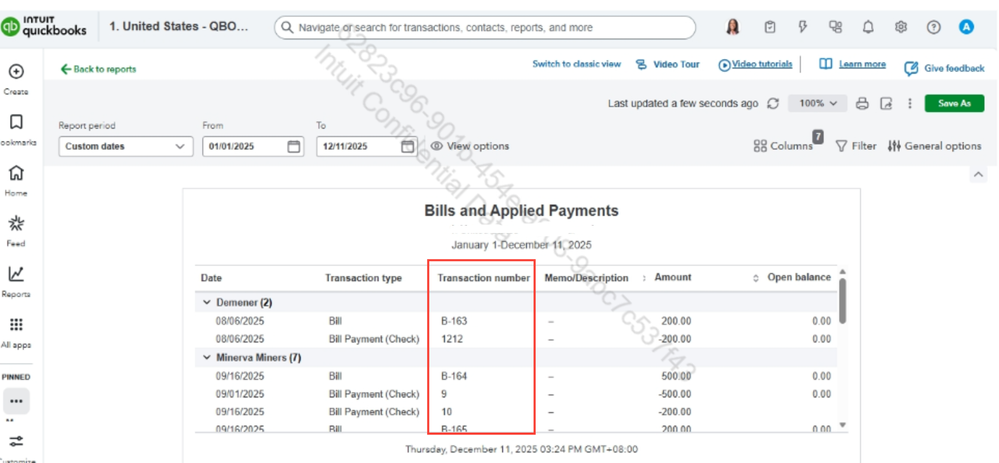Open the From date calendar picker
The width and height of the screenshot is (999, 463).
[294, 146]
